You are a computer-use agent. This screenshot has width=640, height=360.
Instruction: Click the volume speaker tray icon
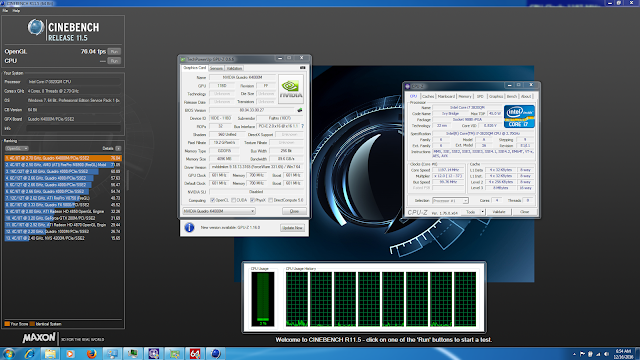[606, 354]
